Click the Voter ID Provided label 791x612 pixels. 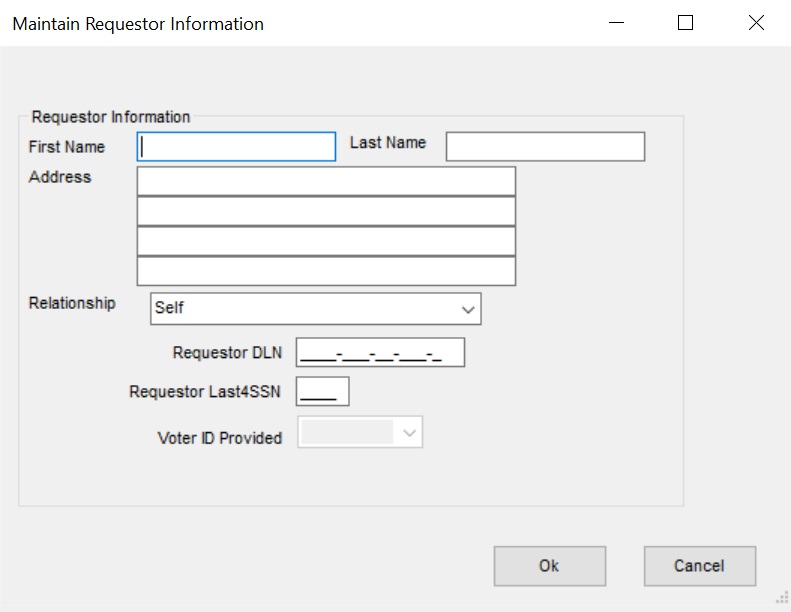pyautogui.click(x=220, y=438)
